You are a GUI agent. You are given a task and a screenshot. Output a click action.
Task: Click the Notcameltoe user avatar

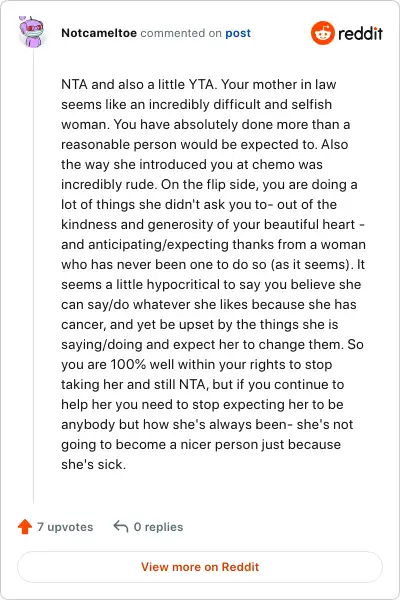click(x=33, y=32)
